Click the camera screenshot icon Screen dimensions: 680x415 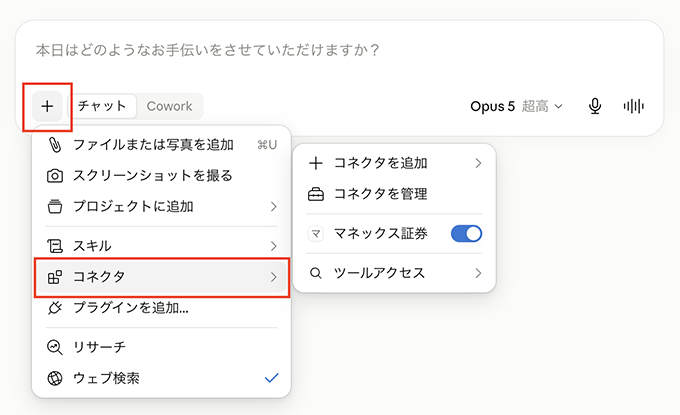[55, 176]
